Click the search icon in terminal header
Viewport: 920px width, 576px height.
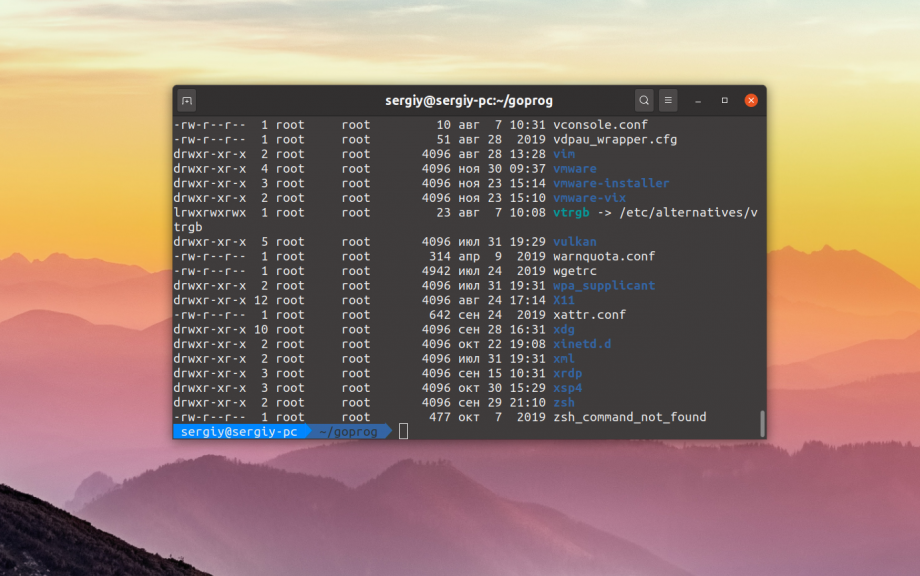644,100
